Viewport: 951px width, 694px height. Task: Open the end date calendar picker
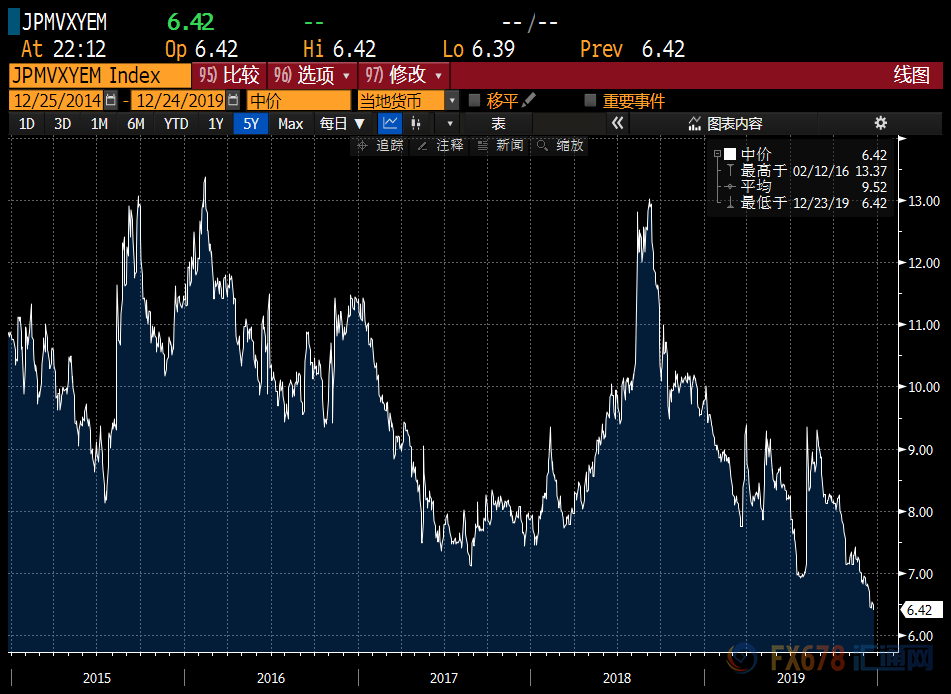pos(233,100)
